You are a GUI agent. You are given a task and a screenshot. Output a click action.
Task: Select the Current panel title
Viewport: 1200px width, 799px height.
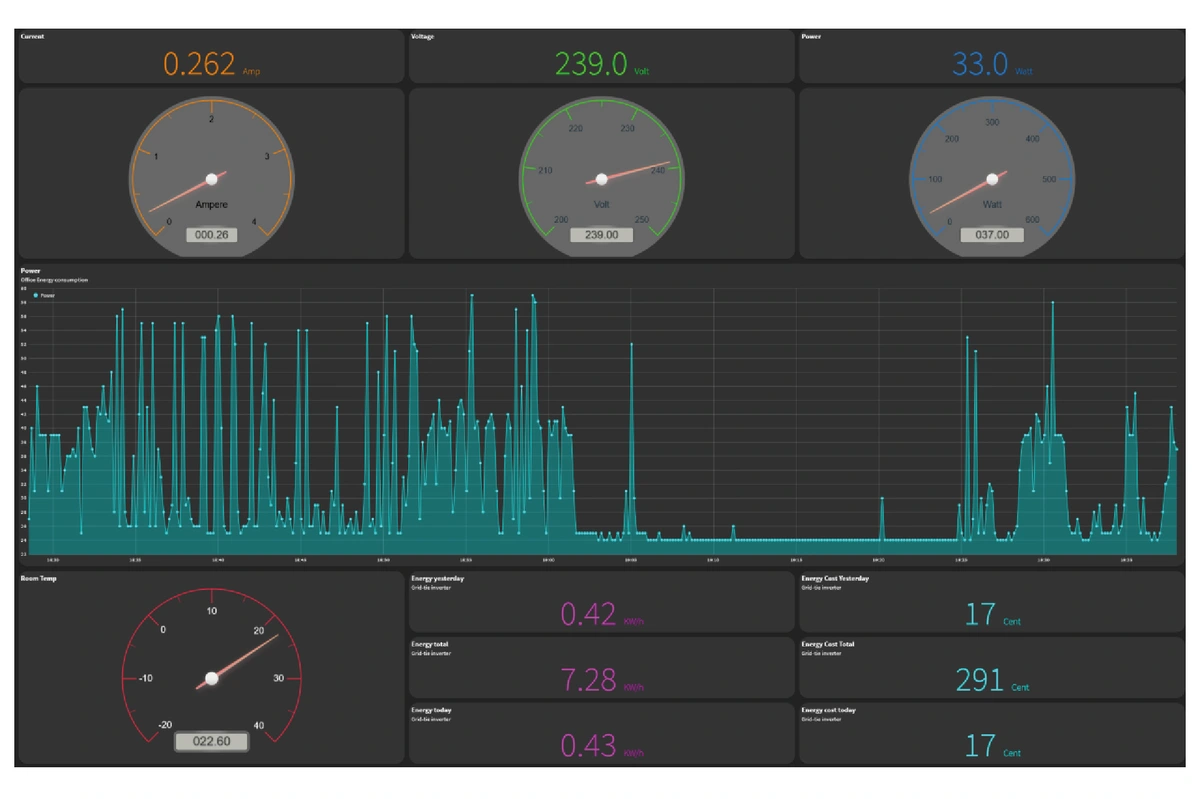point(33,36)
